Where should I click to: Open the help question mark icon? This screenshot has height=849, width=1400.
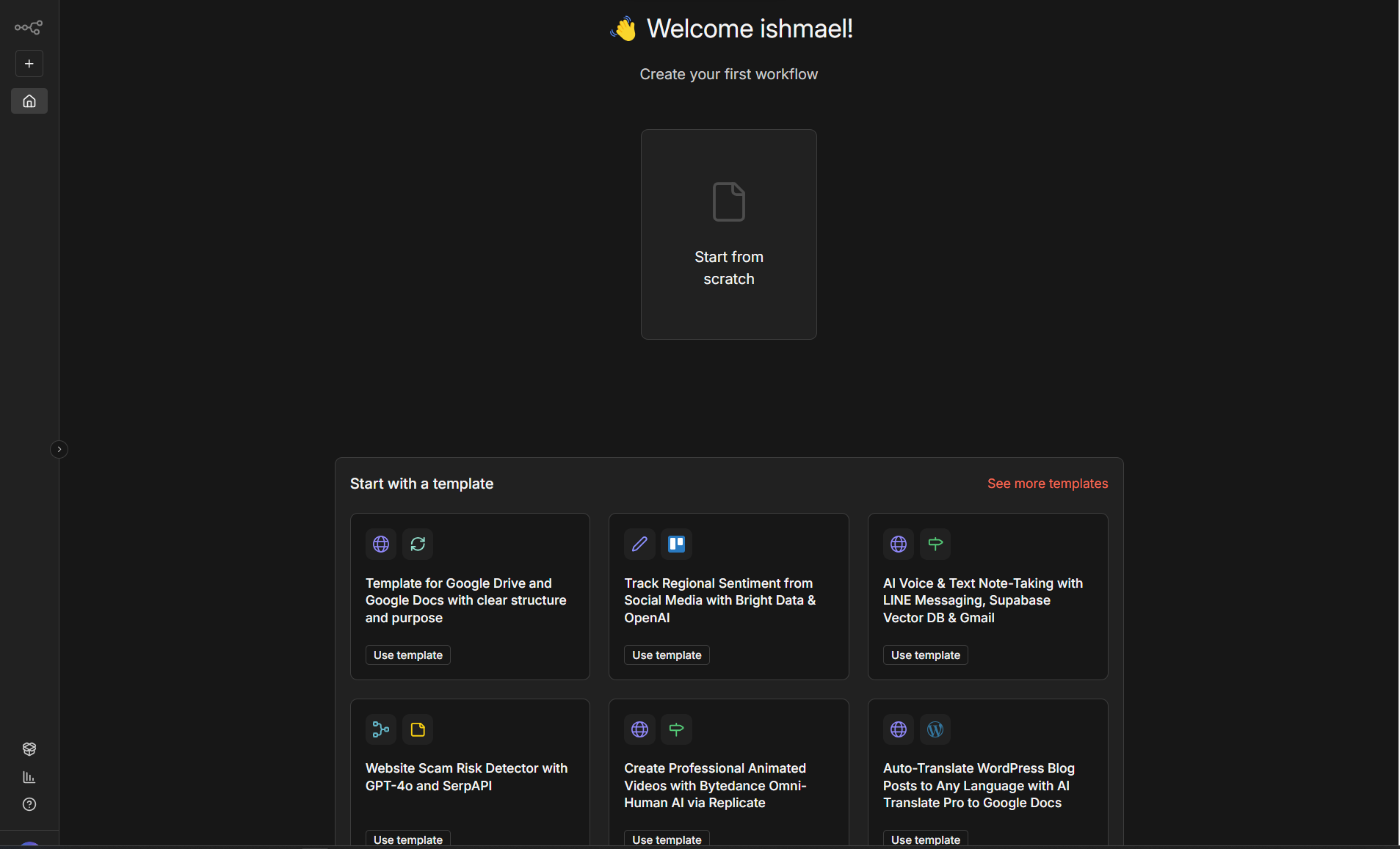pyautogui.click(x=29, y=804)
